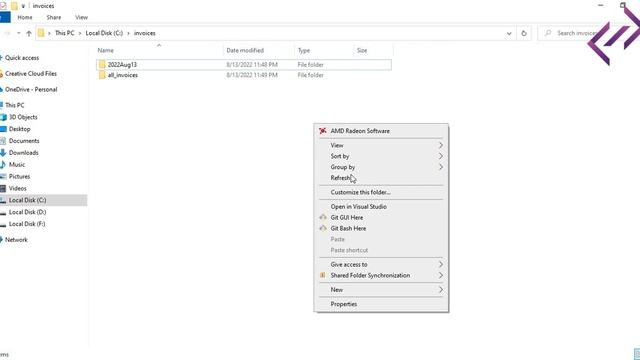Select Local Disk (F:) in sidebar
640x360 pixels.
click(27, 224)
